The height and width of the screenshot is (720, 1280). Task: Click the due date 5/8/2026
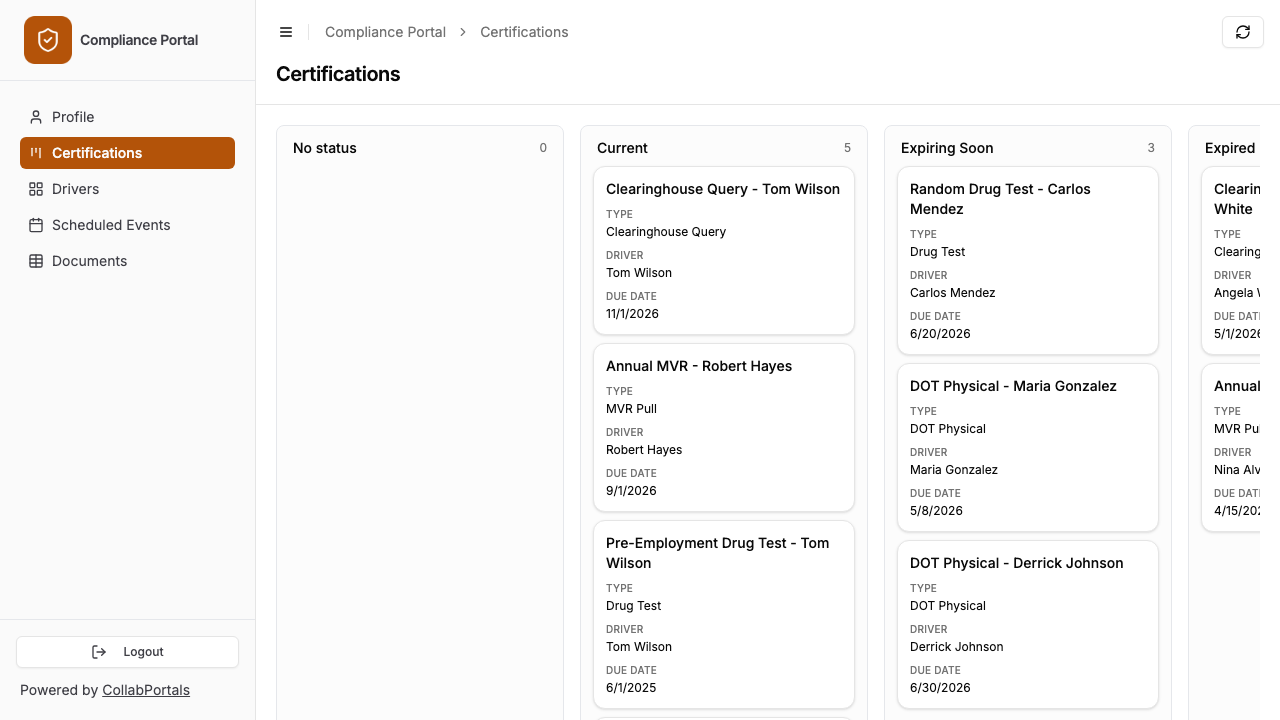coord(936,511)
